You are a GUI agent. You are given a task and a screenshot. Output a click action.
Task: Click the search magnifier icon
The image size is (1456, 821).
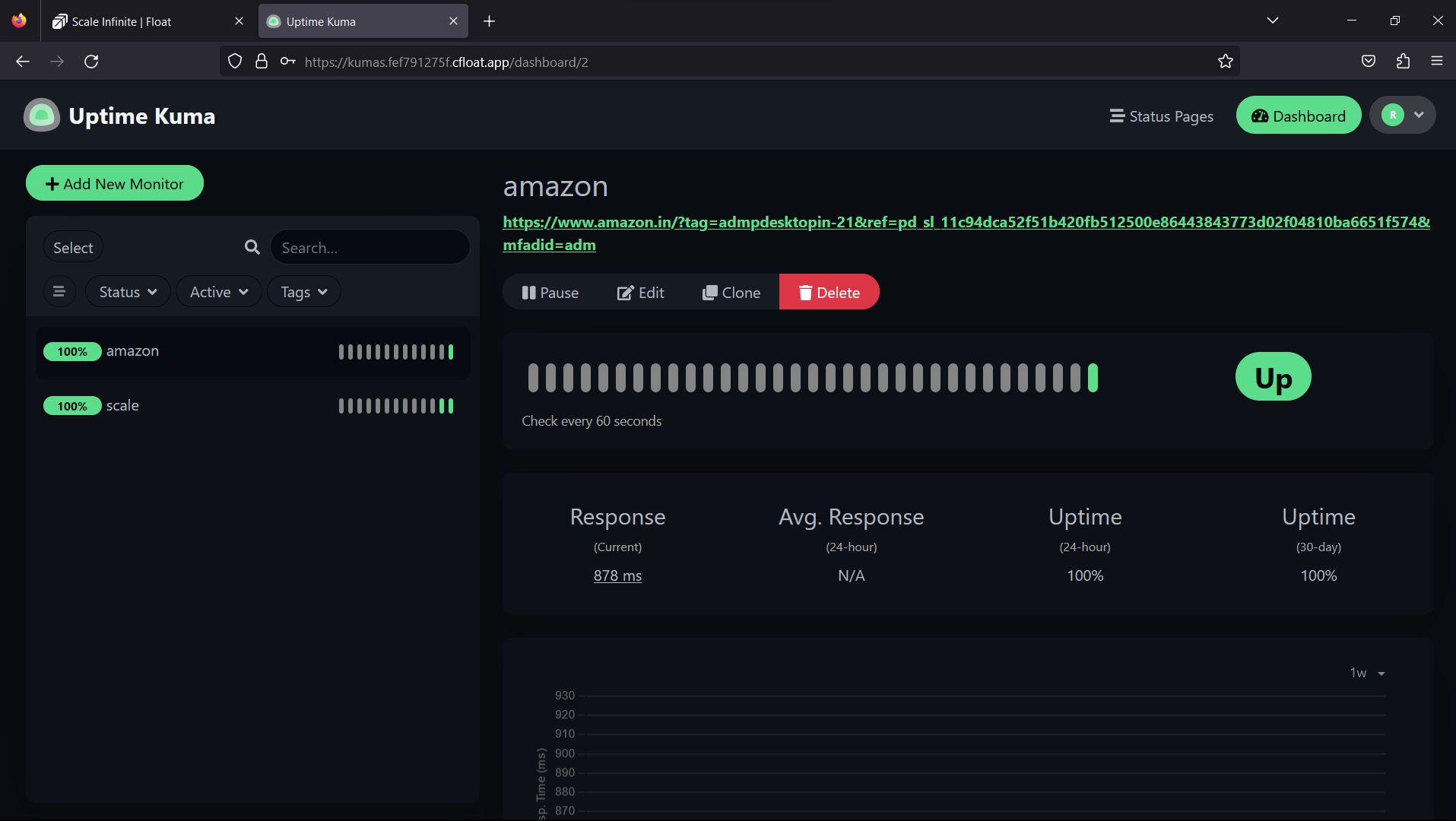point(252,247)
